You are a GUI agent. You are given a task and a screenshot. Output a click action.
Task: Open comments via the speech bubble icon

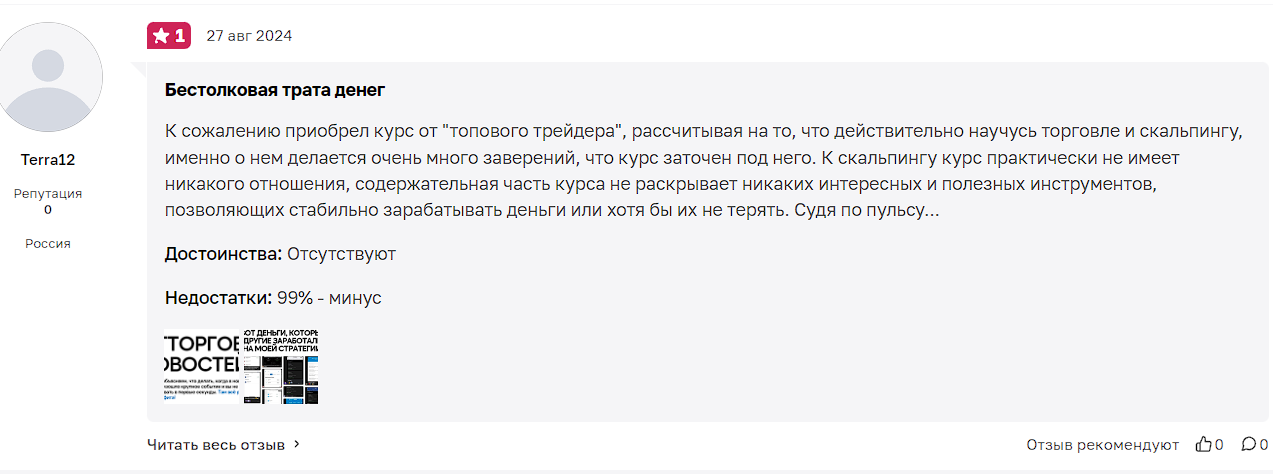[1248, 444]
